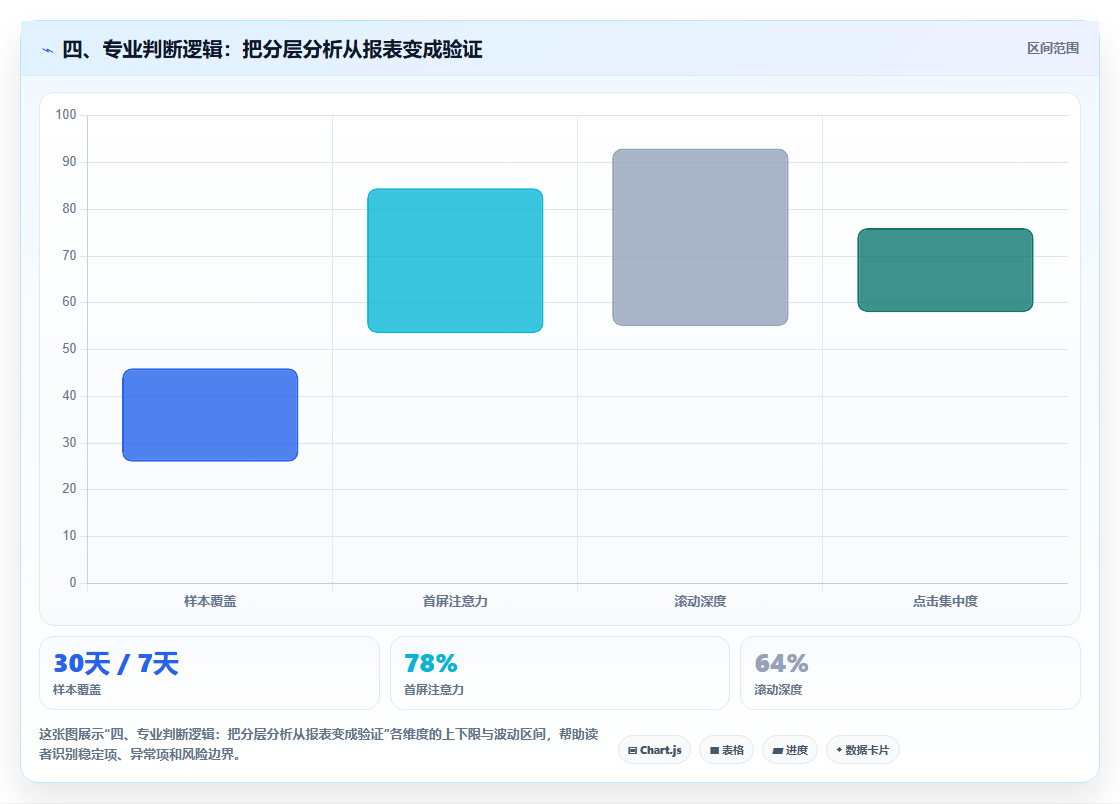
Task: Click the cyan 首屏注意力 range bar
Action: (x=455, y=261)
